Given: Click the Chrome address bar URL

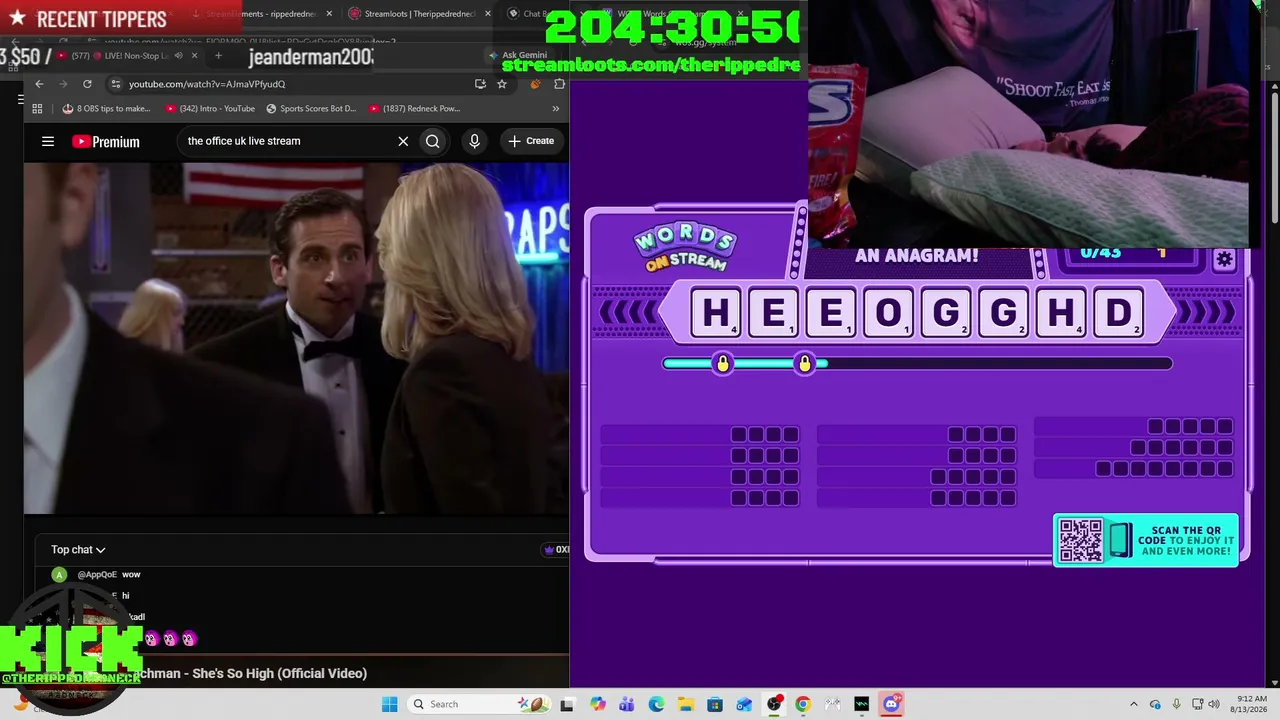Looking at the screenshot, I should pyautogui.click(x=207, y=84).
